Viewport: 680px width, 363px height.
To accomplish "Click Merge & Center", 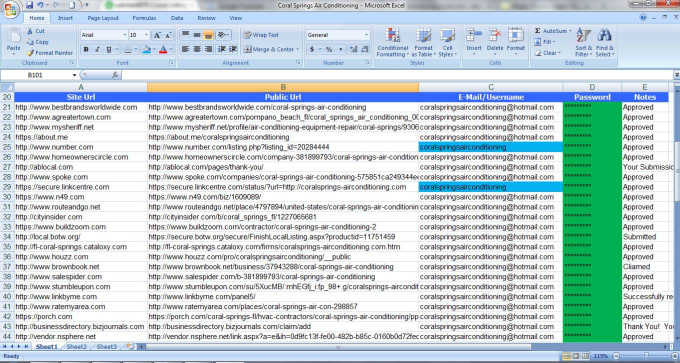I will coord(268,49).
